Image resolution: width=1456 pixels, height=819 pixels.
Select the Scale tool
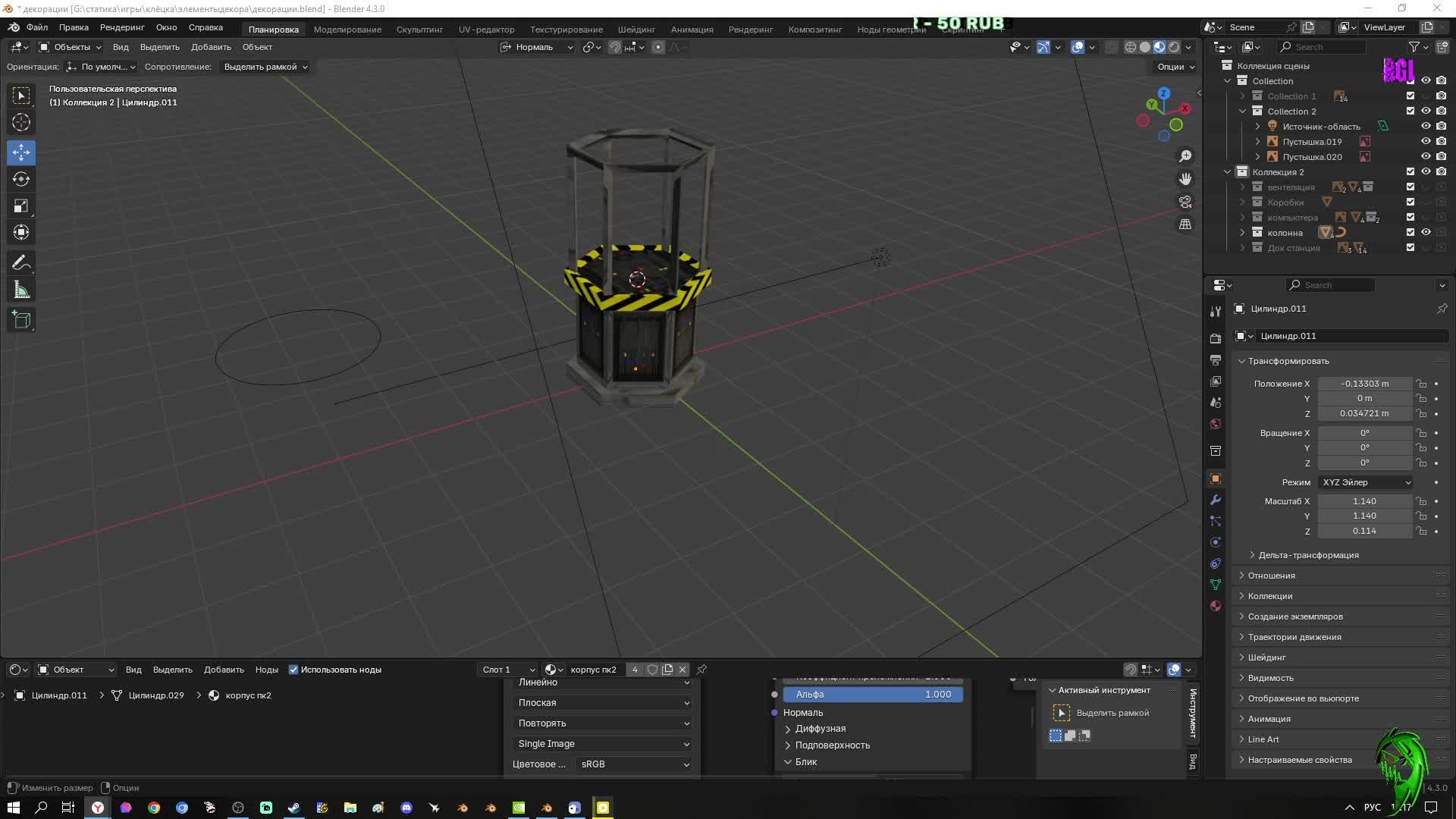pyautogui.click(x=21, y=206)
